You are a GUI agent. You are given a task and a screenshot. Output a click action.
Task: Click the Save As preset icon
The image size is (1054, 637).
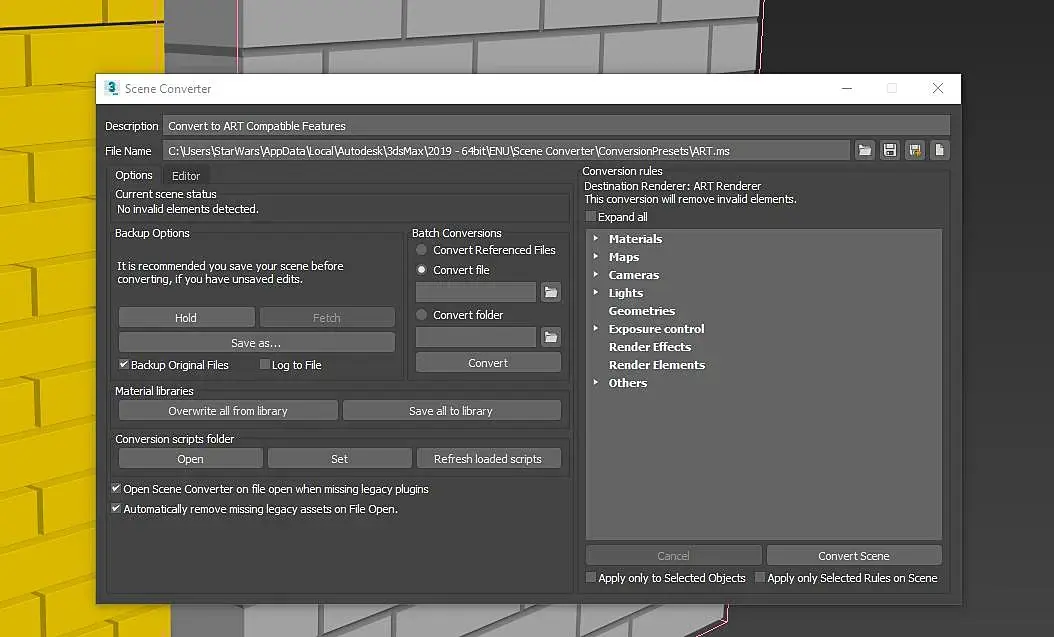(915, 151)
